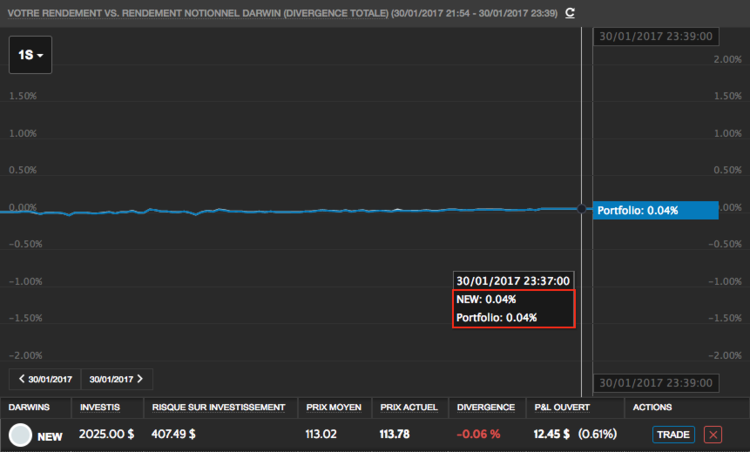Sort by RISQUE SUR INVESTISSEMENT column
Viewport: 750px width, 452px height.
pyautogui.click(x=219, y=407)
